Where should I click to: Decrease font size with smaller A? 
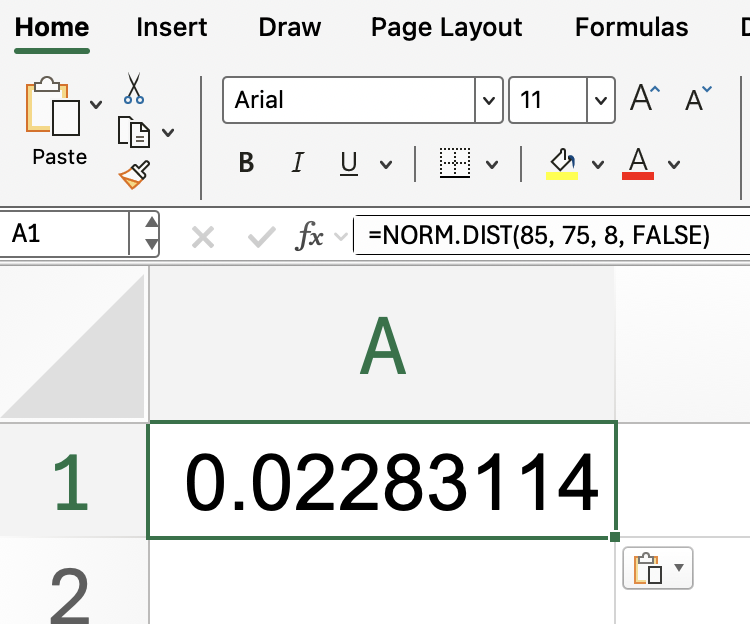coord(698,99)
